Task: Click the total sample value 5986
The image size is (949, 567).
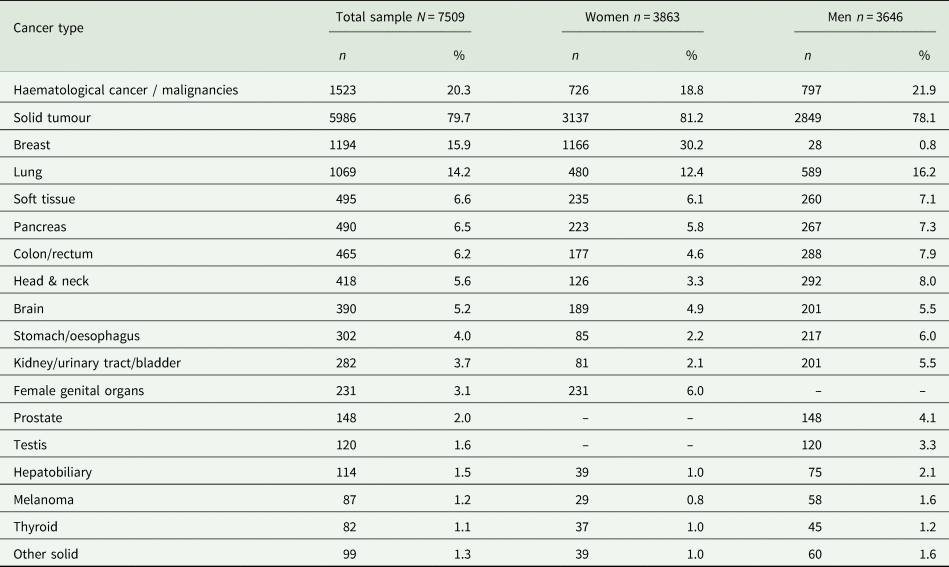Action: (343, 118)
